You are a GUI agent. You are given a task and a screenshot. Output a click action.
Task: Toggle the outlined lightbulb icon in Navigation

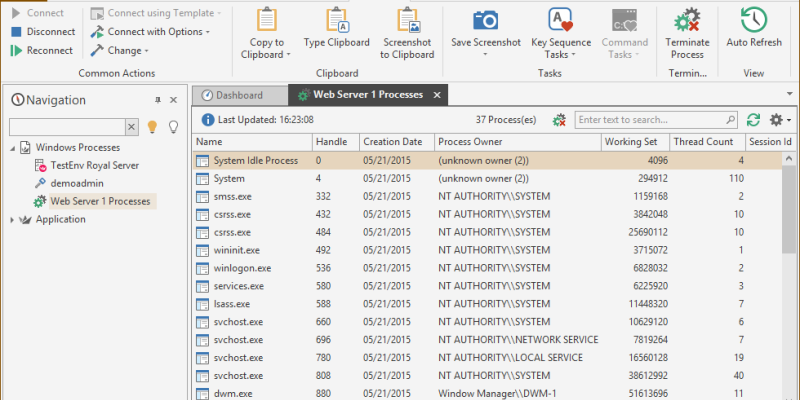[x=173, y=127]
